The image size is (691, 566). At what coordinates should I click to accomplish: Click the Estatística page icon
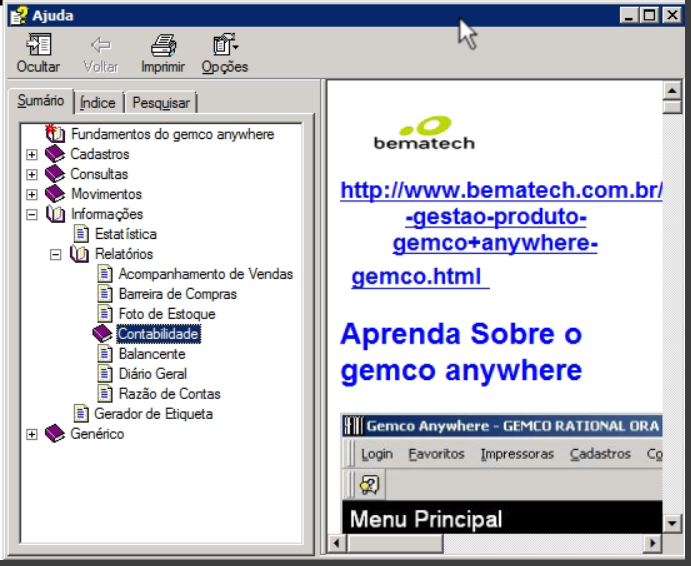pyautogui.click(x=81, y=234)
